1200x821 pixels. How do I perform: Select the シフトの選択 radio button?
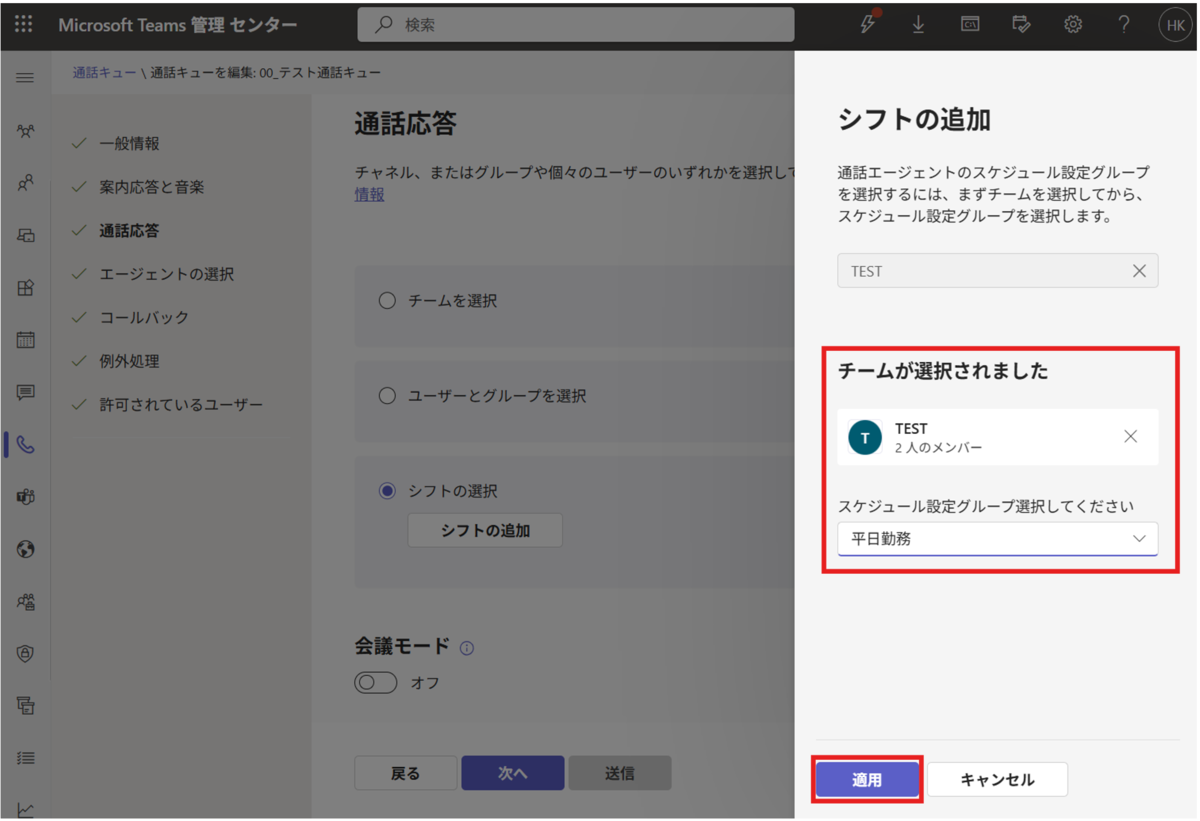pos(387,491)
